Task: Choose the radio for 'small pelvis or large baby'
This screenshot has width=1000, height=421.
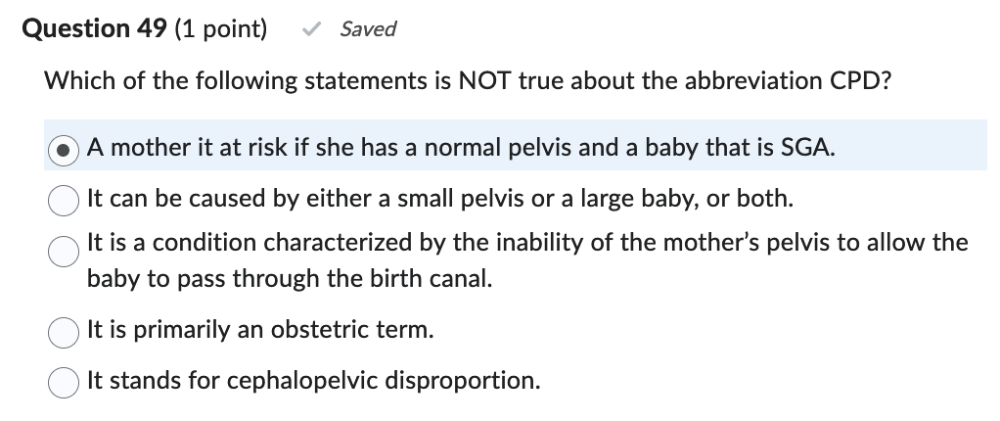Action: [x=64, y=198]
